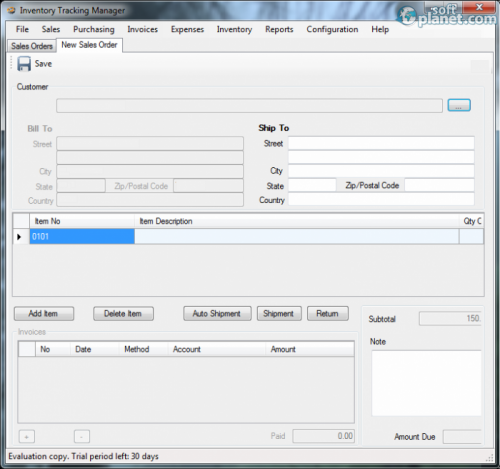Screen dimensions: 500x469
Task: Click the Ship To first Street field
Action: pos(381,143)
